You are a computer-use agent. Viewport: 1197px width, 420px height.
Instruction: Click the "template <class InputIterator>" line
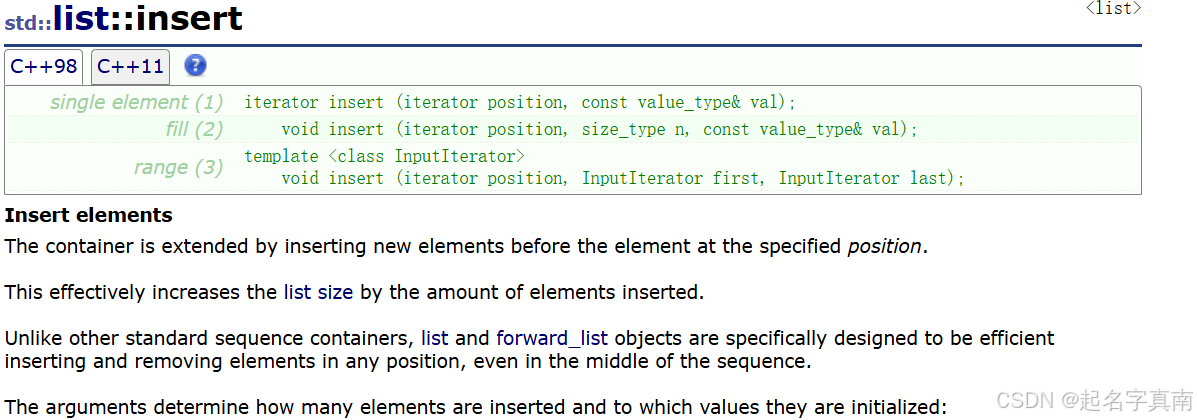[385, 157]
